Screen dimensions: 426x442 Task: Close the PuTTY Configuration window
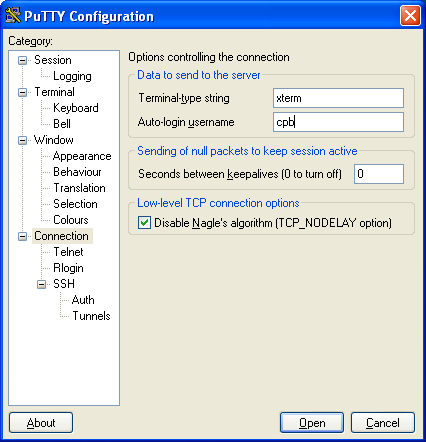410,15
